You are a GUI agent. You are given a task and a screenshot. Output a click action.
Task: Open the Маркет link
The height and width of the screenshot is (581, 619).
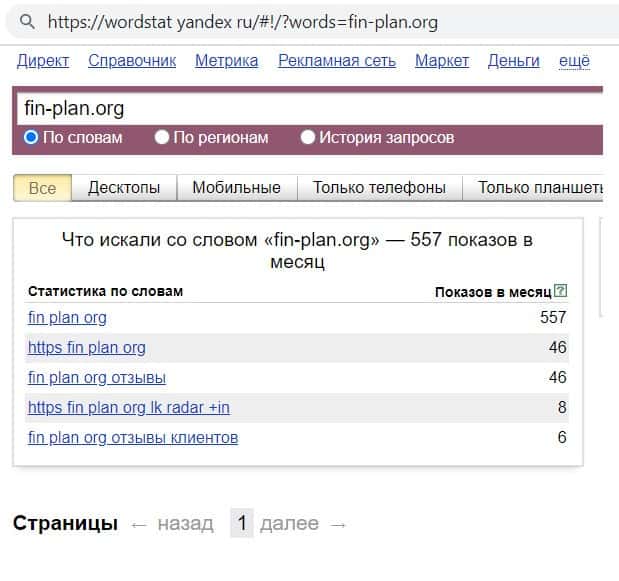tap(441, 61)
